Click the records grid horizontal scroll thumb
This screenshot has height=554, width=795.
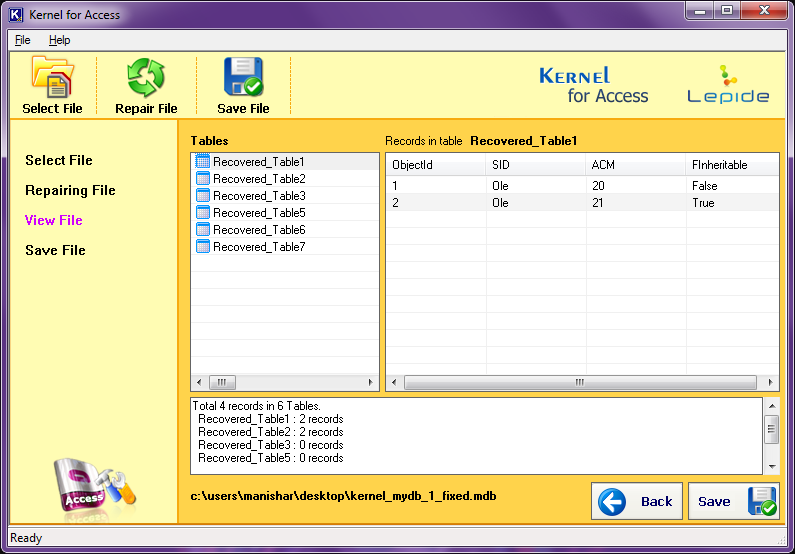pos(580,382)
